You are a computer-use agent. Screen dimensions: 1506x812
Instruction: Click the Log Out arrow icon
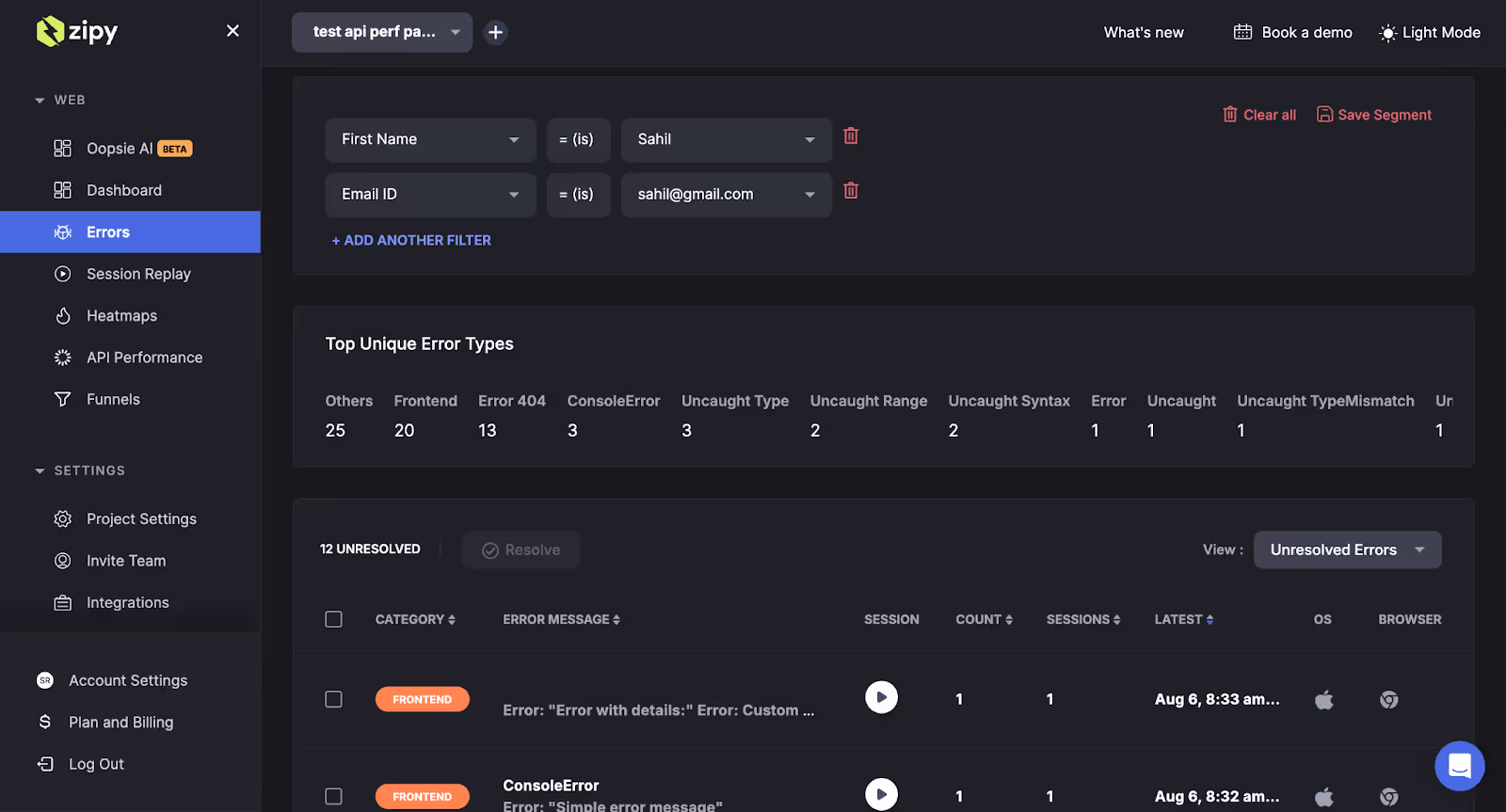coord(44,764)
